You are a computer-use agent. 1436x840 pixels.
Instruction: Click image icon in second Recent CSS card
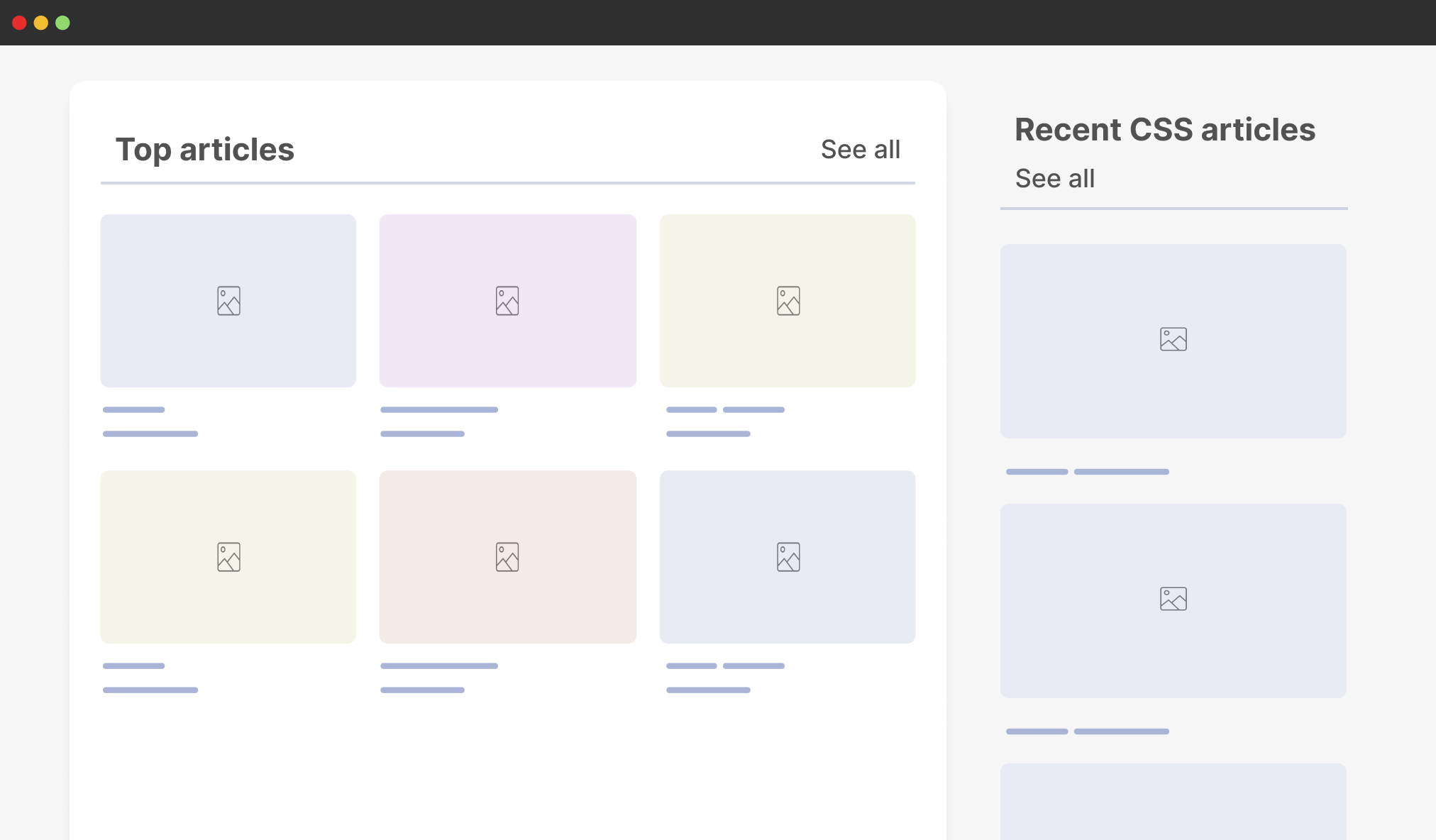point(1173,599)
